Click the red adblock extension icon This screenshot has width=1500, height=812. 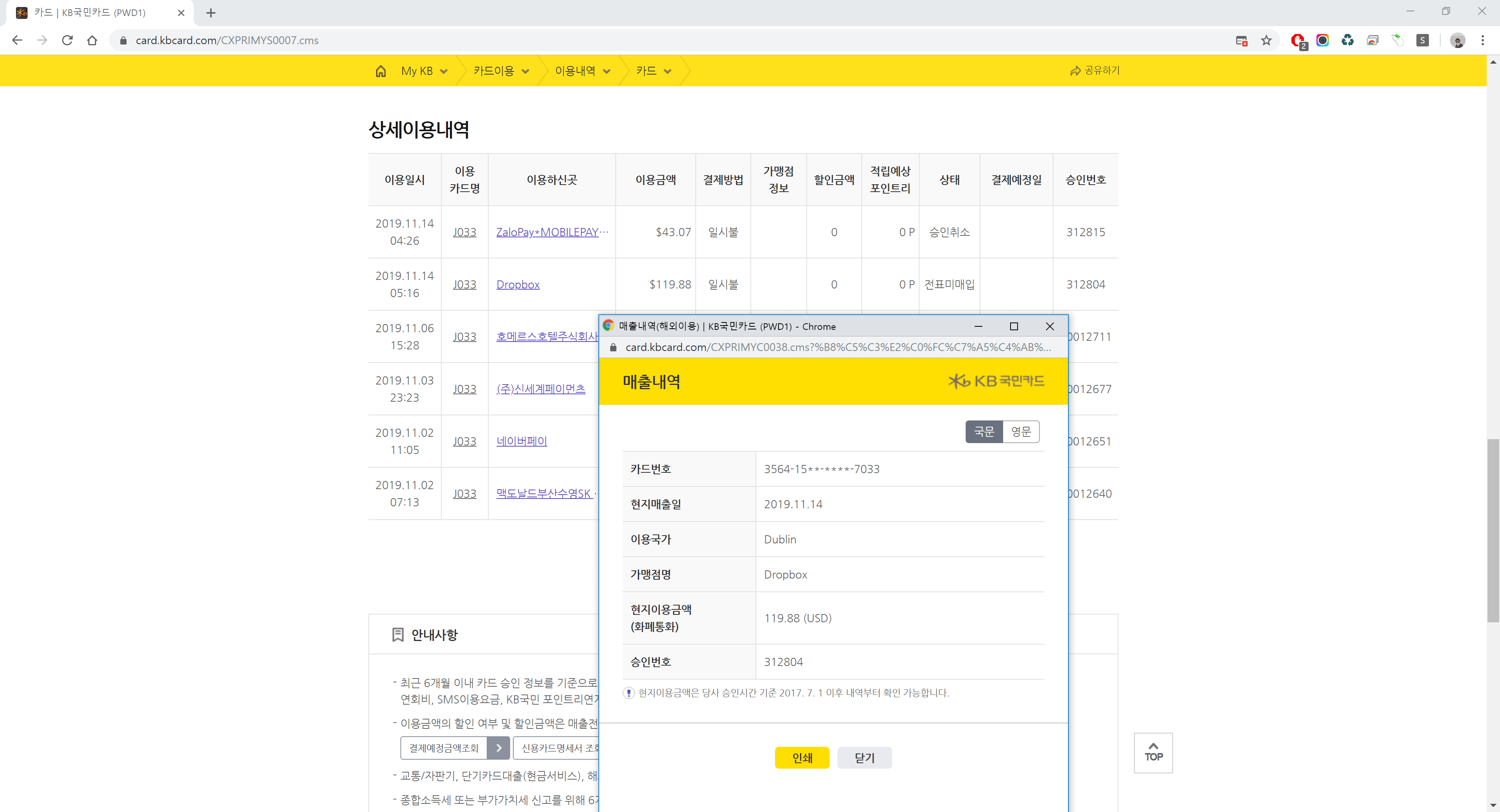pos(1297,40)
